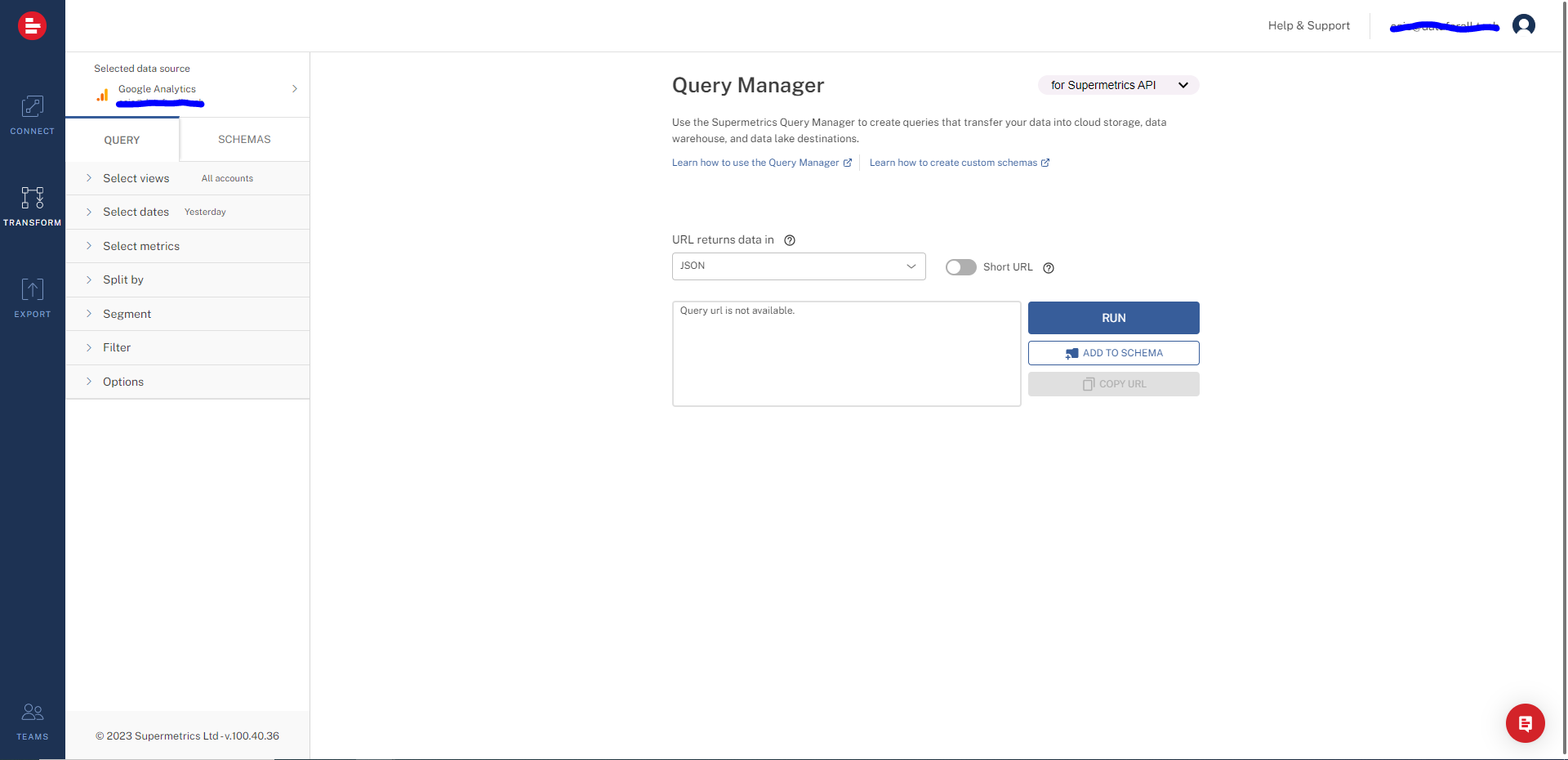Enable the Short URL toggle
Viewport: 1568px width, 760px height.
point(960,267)
